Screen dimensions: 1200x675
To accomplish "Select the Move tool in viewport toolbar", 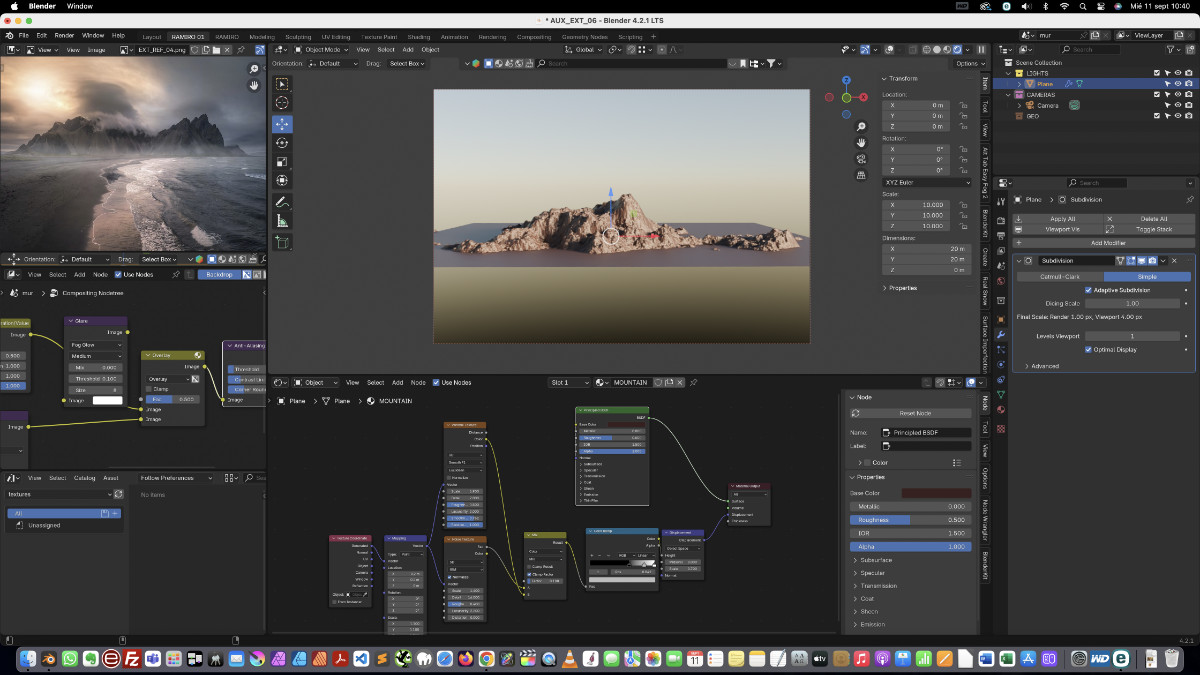I will tap(282, 123).
